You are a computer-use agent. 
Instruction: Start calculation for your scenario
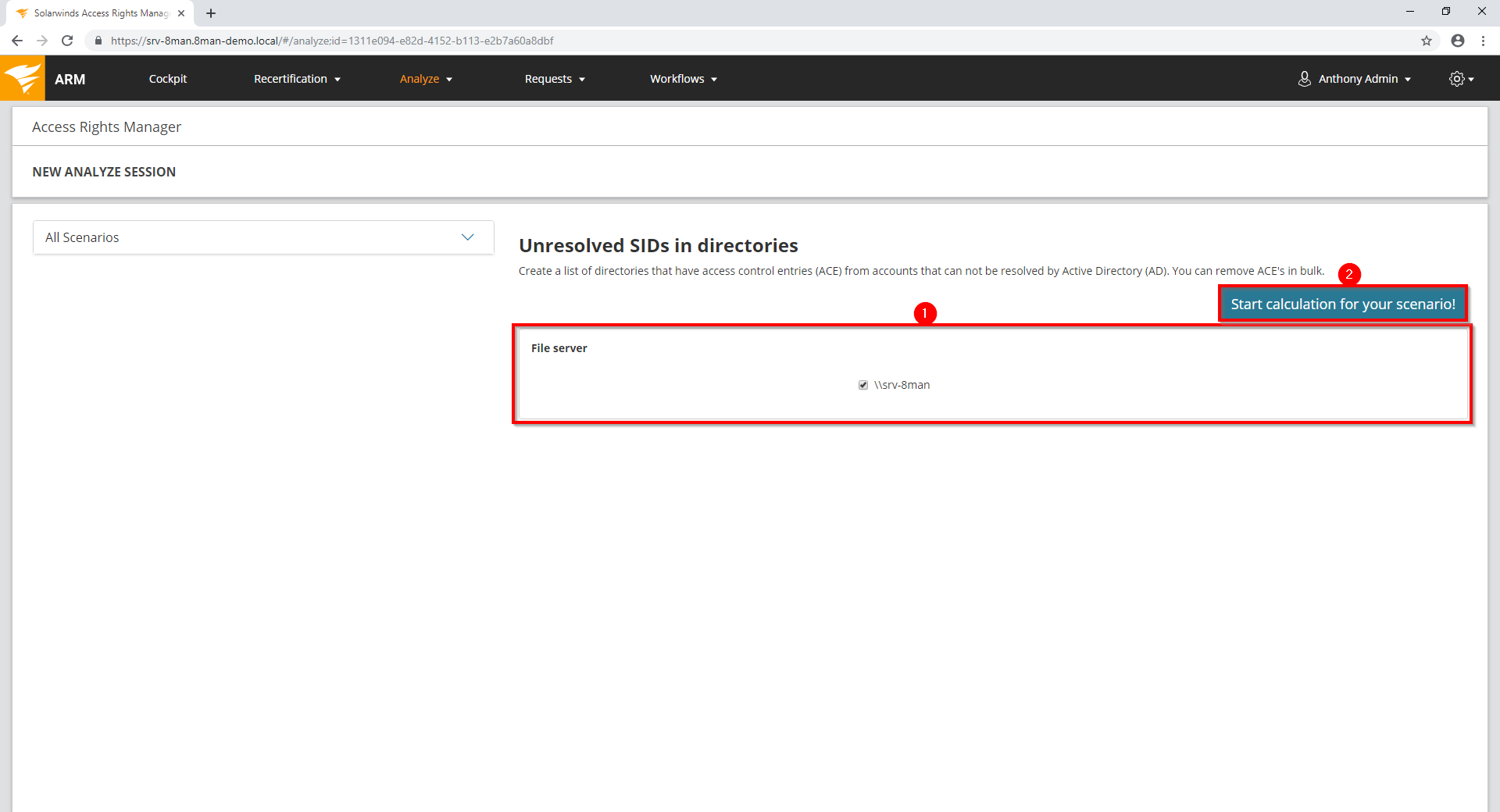(x=1342, y=304)
